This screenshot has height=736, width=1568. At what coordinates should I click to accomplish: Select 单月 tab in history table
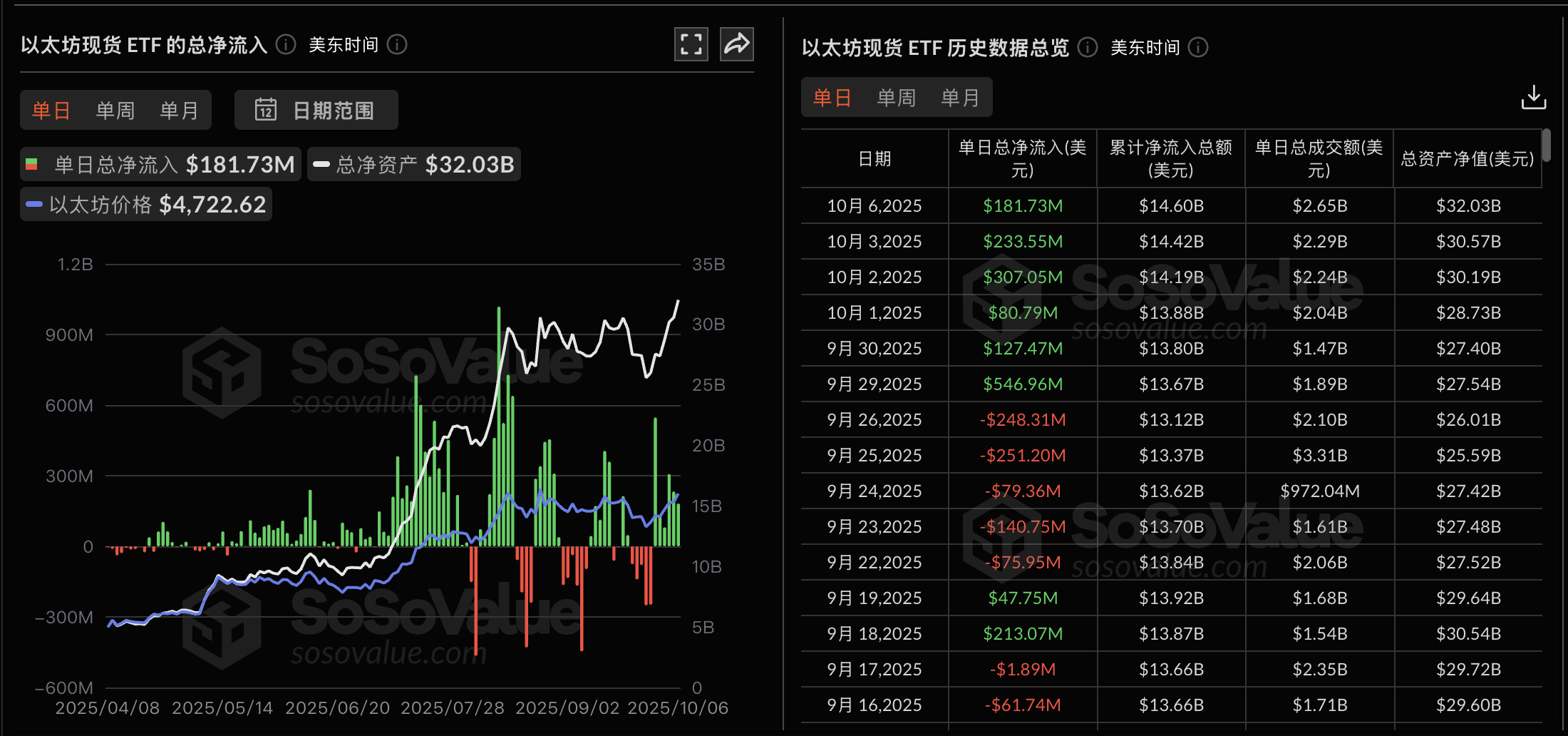tap(960, 98)
